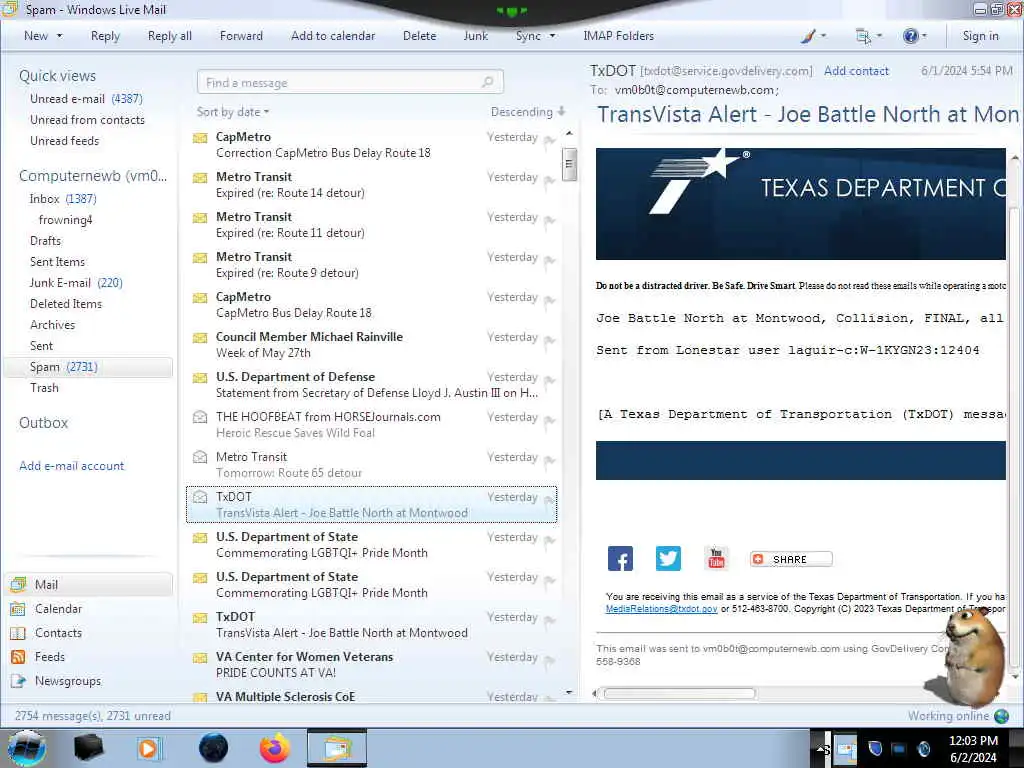Click the Add e-mail account link
The image size is (1024, 768).
[x=71, y=466]
